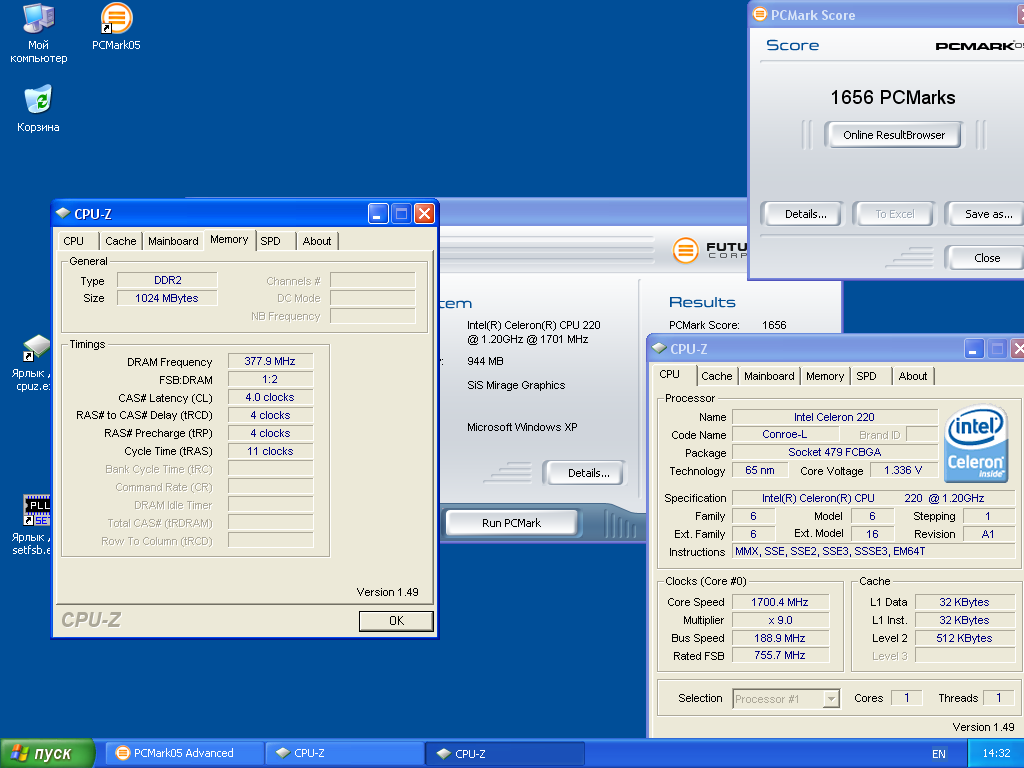Click the Cycle Time (tRAS) value 11 clocks
This screenshot has width=1024, height=768.
(x=270, y=451)
